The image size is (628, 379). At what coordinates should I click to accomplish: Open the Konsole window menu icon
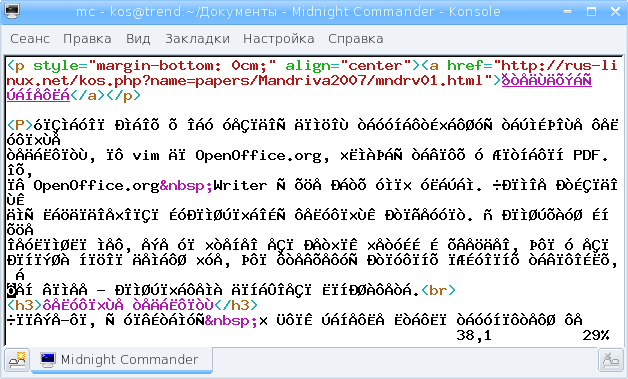click(x=12, y=11)
